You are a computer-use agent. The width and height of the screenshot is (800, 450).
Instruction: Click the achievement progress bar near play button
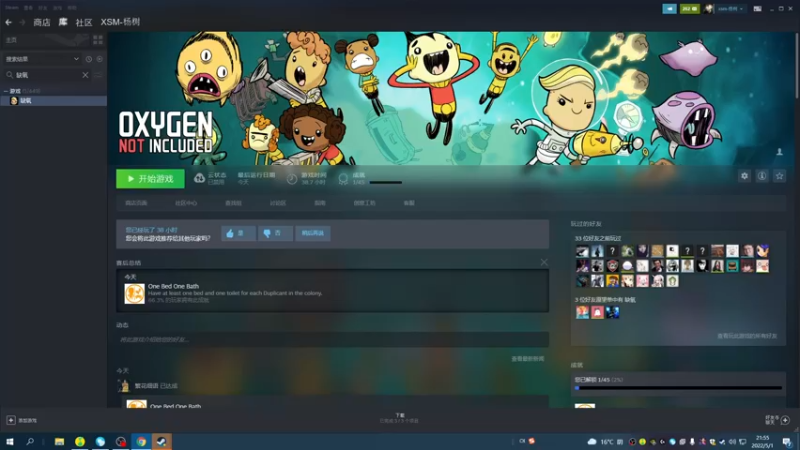click(386, 182)
